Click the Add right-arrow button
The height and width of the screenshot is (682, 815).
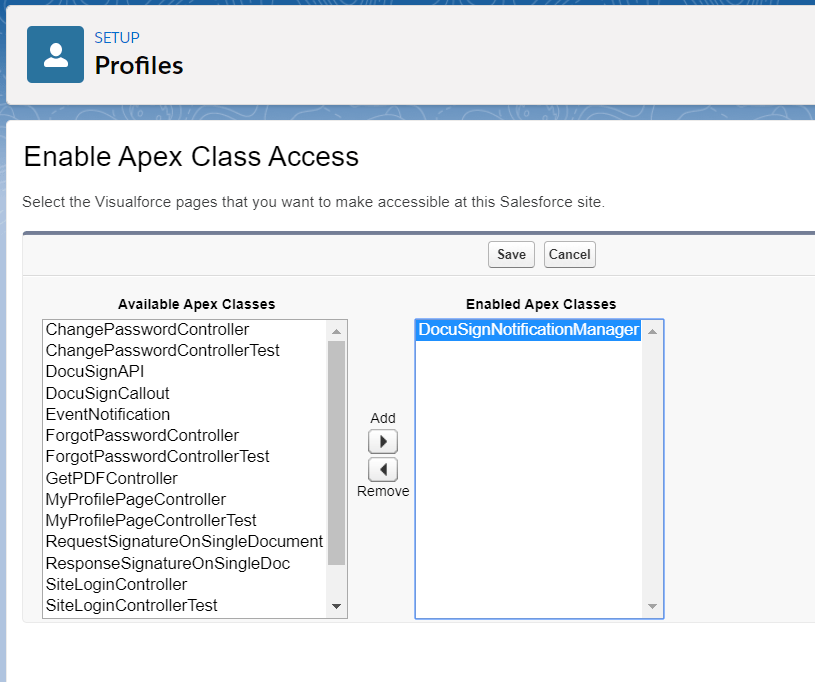click(383, 442)
